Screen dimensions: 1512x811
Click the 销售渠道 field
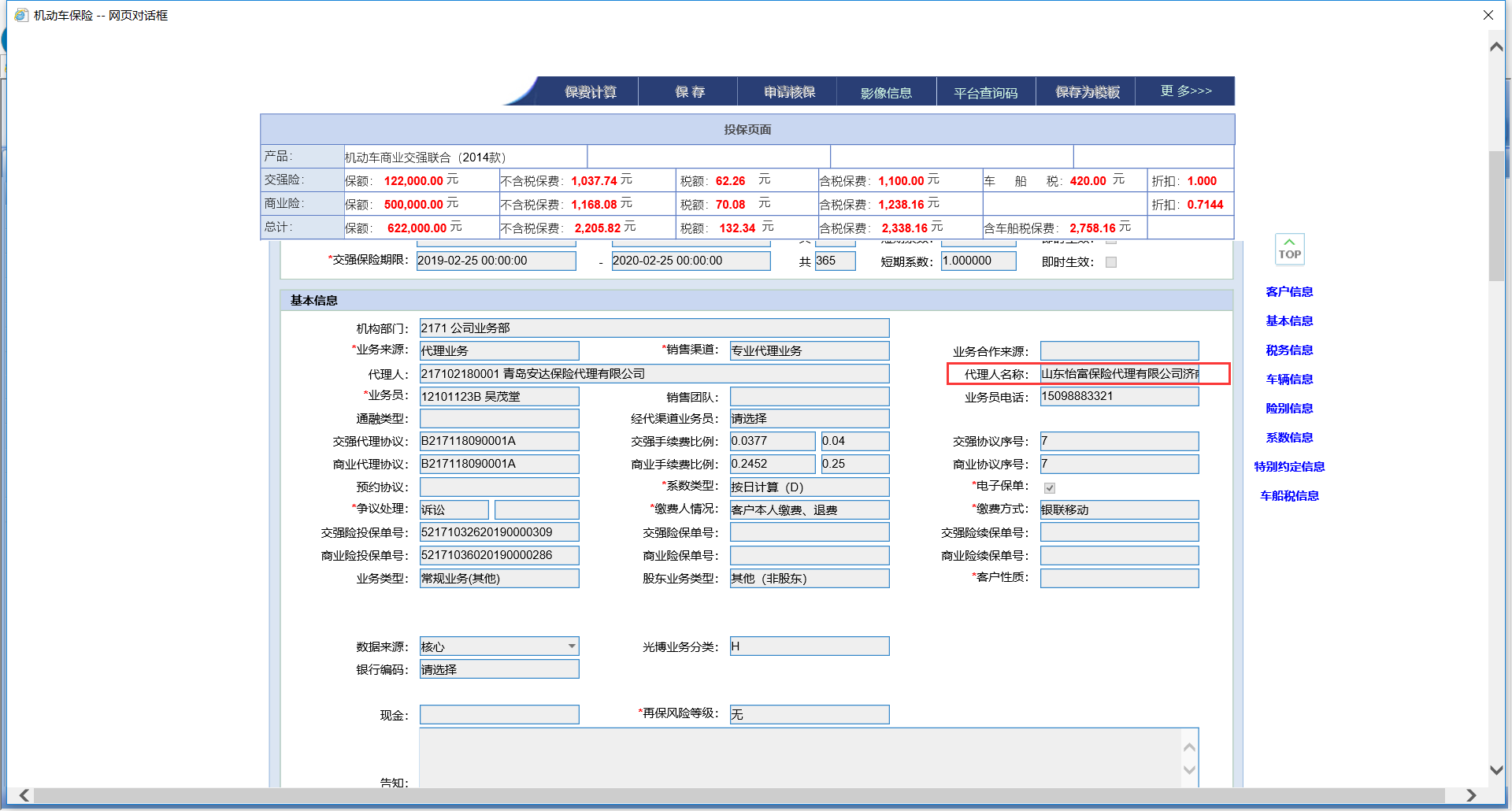pos(810,350)
